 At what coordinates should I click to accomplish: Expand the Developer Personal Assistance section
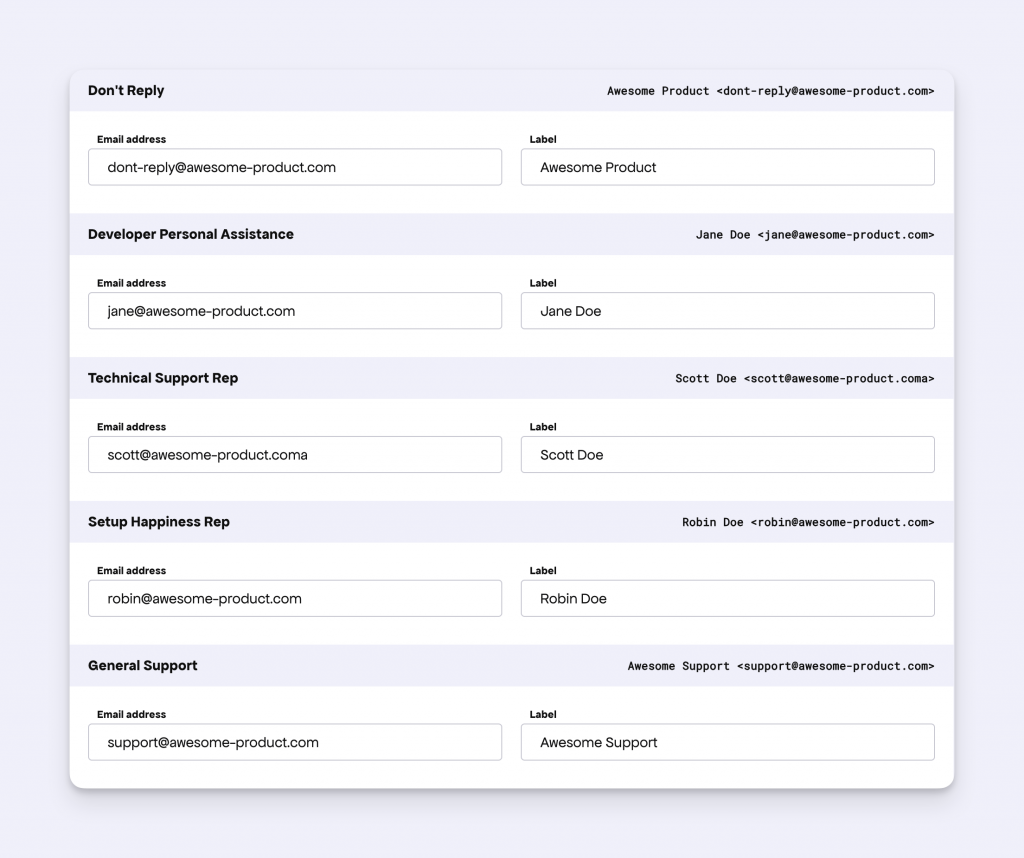coord(191,234)
